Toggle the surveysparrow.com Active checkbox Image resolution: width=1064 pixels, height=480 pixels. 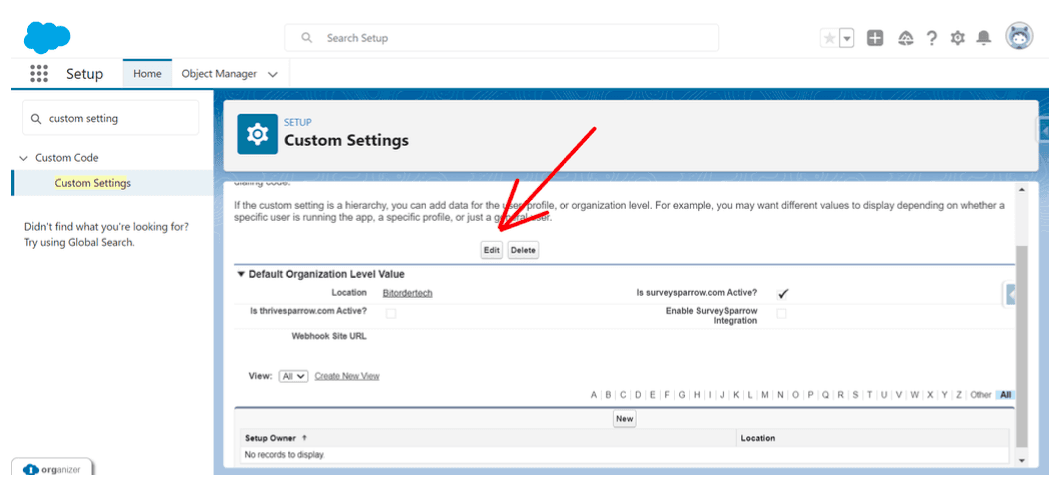[x=783, y=293]
